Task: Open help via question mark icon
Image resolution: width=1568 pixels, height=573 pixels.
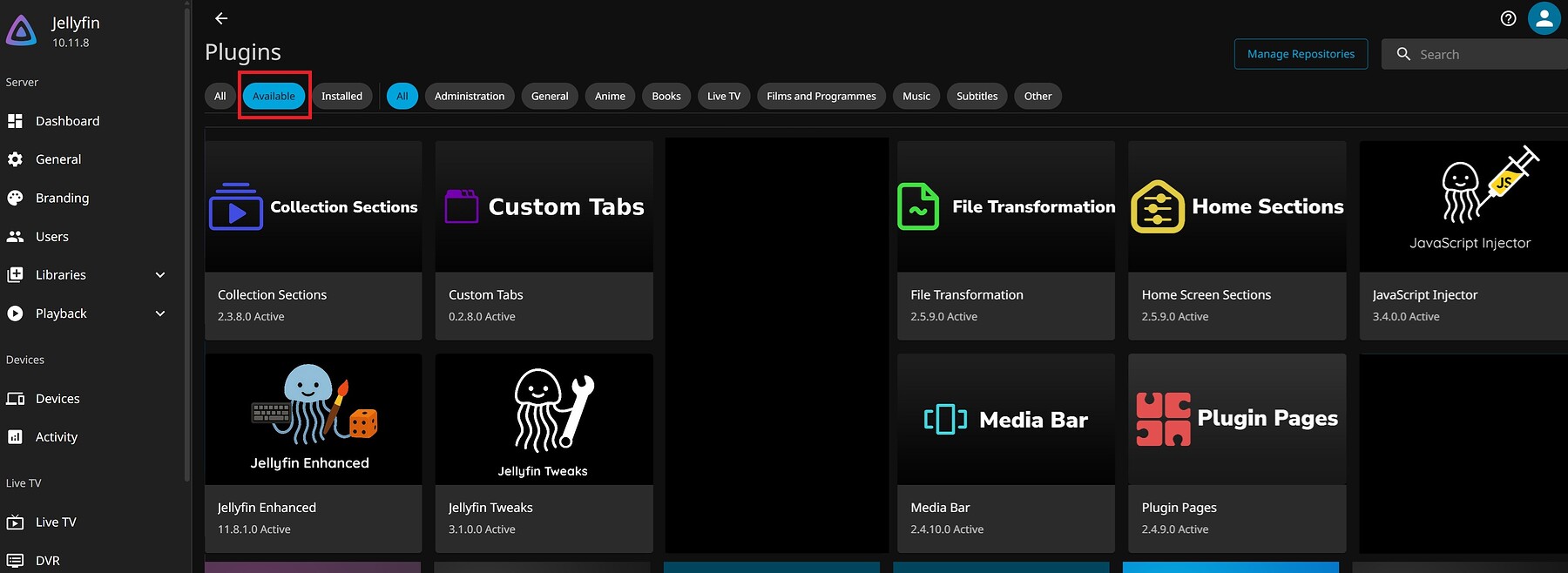Action: coord(1509,18)
